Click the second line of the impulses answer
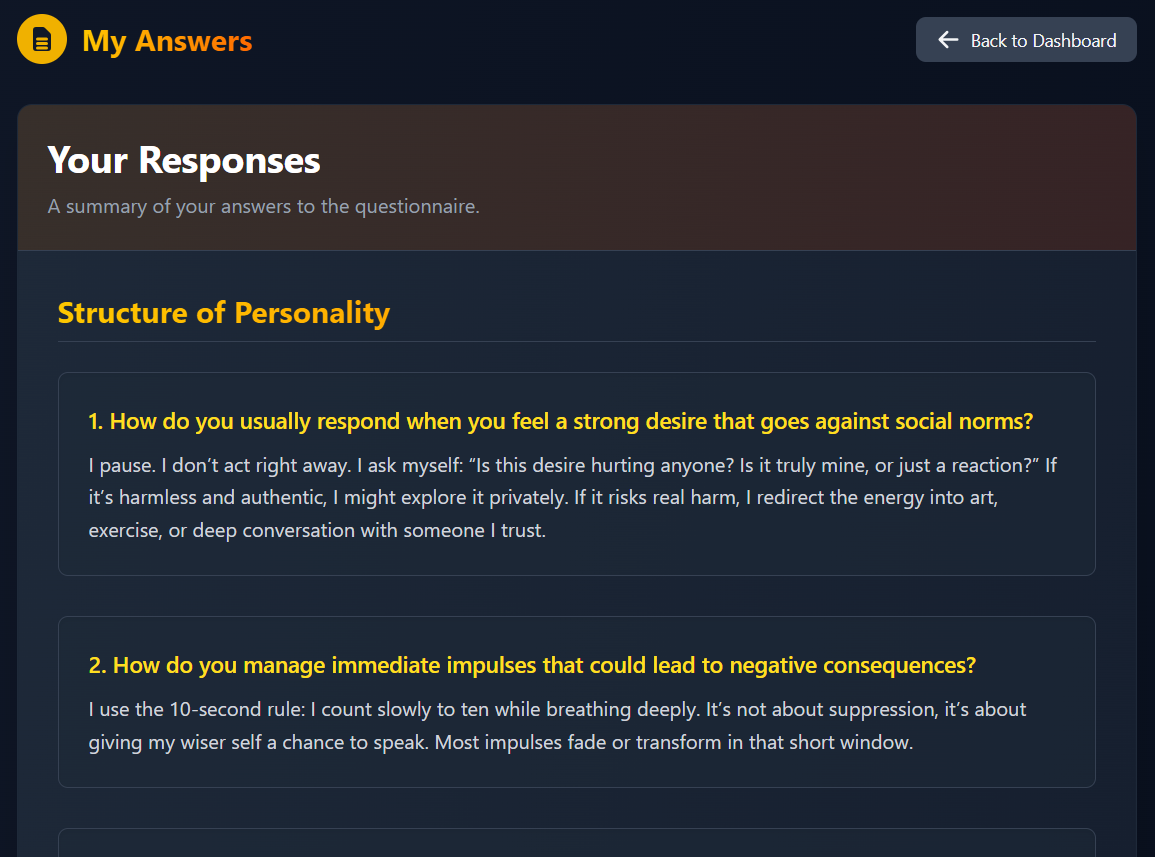 pyautogui.click(x=500, y=743)
